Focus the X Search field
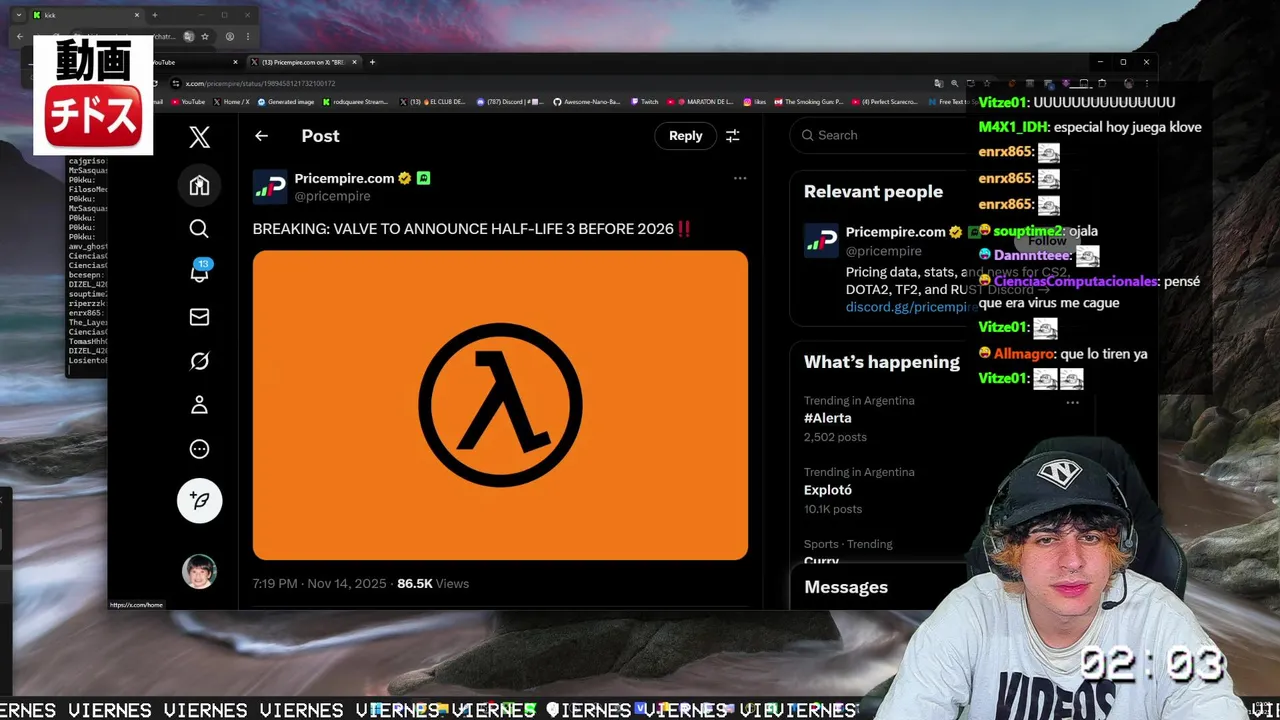1280x720 pixels. pyautogui.click(x=885, y=135)
